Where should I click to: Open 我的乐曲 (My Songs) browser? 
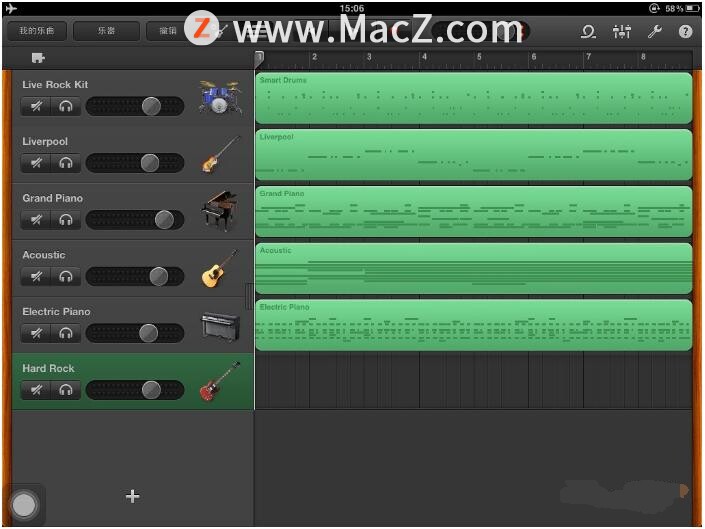(x=37, y=31)
